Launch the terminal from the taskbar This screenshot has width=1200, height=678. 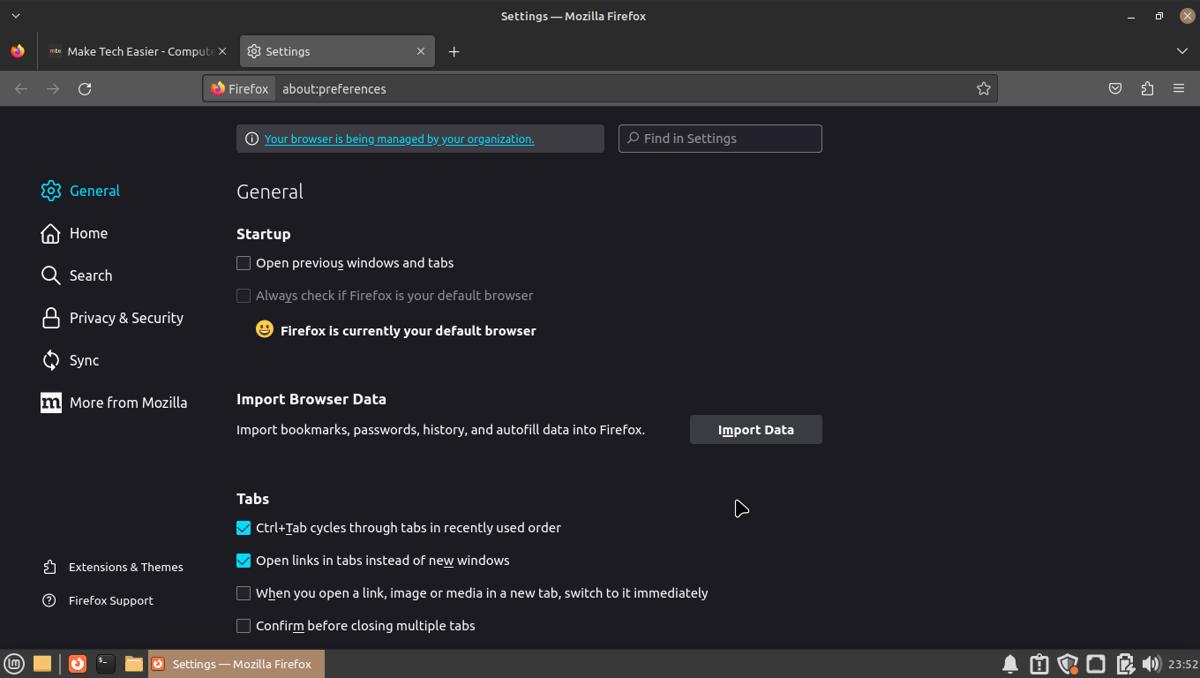tap(105, 663)
